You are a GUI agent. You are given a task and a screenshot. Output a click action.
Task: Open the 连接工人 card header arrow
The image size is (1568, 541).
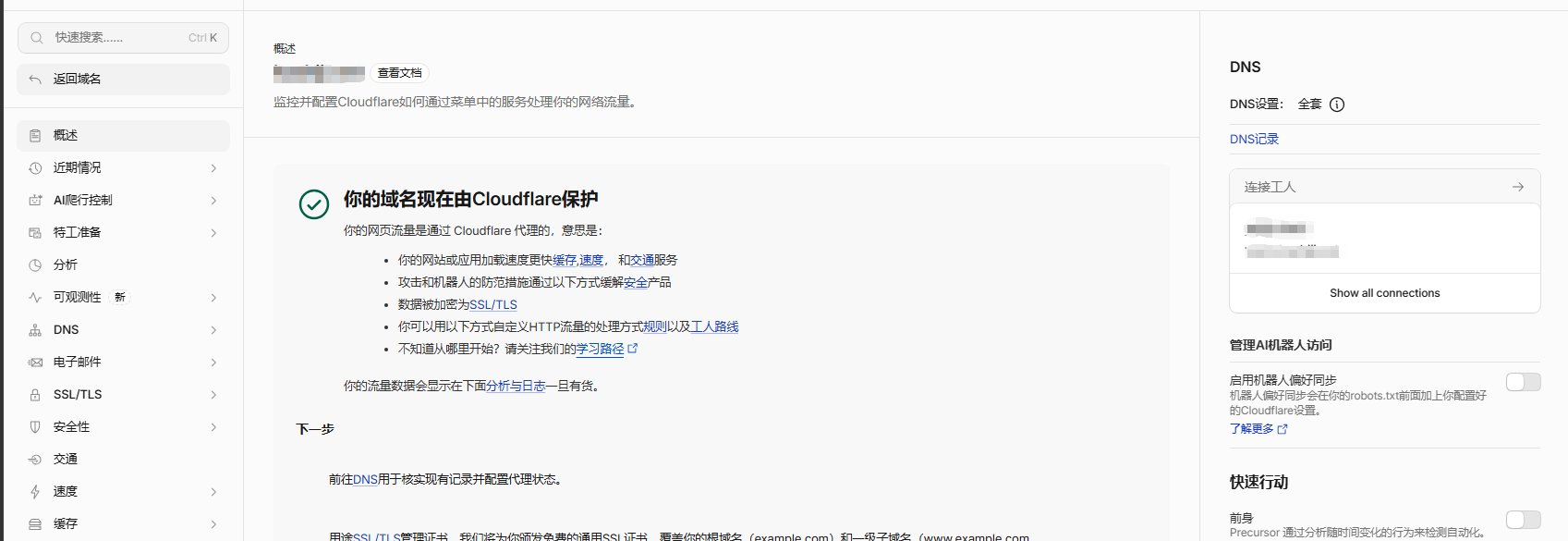pos(1517,187)
